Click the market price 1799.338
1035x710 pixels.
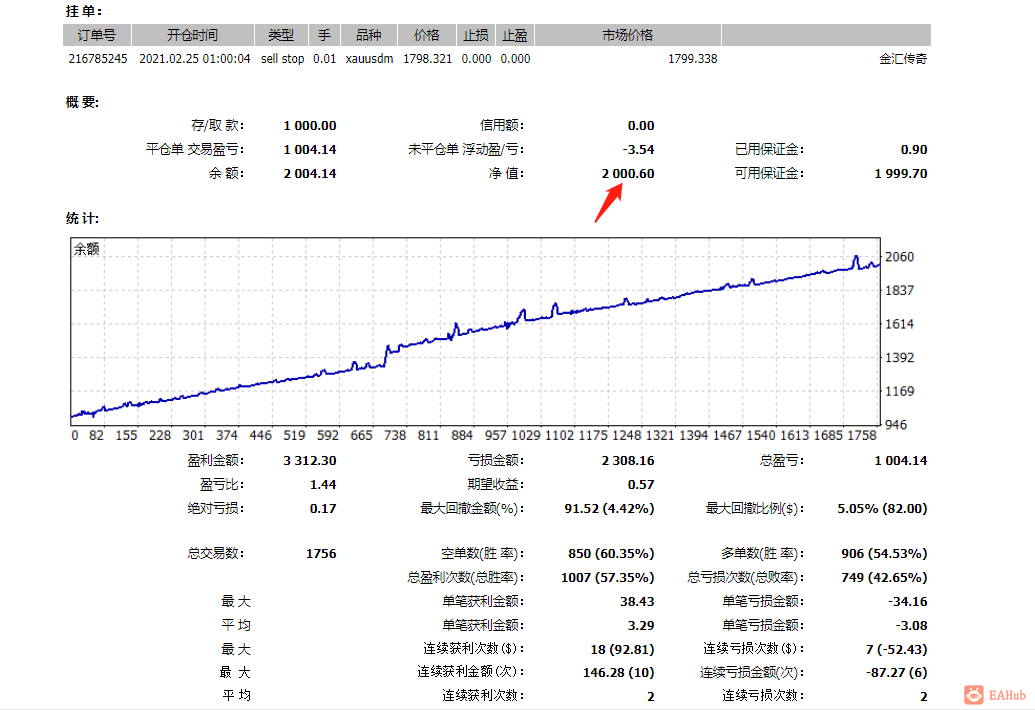(692, 59)
